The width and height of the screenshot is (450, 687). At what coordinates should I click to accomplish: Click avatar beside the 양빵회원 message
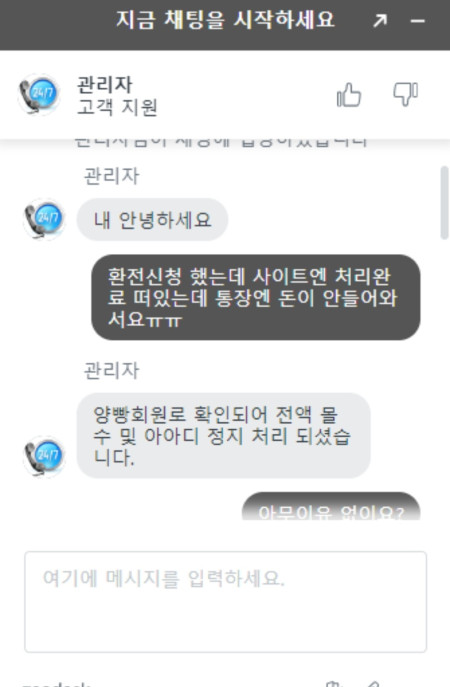[x=44, y=457]
